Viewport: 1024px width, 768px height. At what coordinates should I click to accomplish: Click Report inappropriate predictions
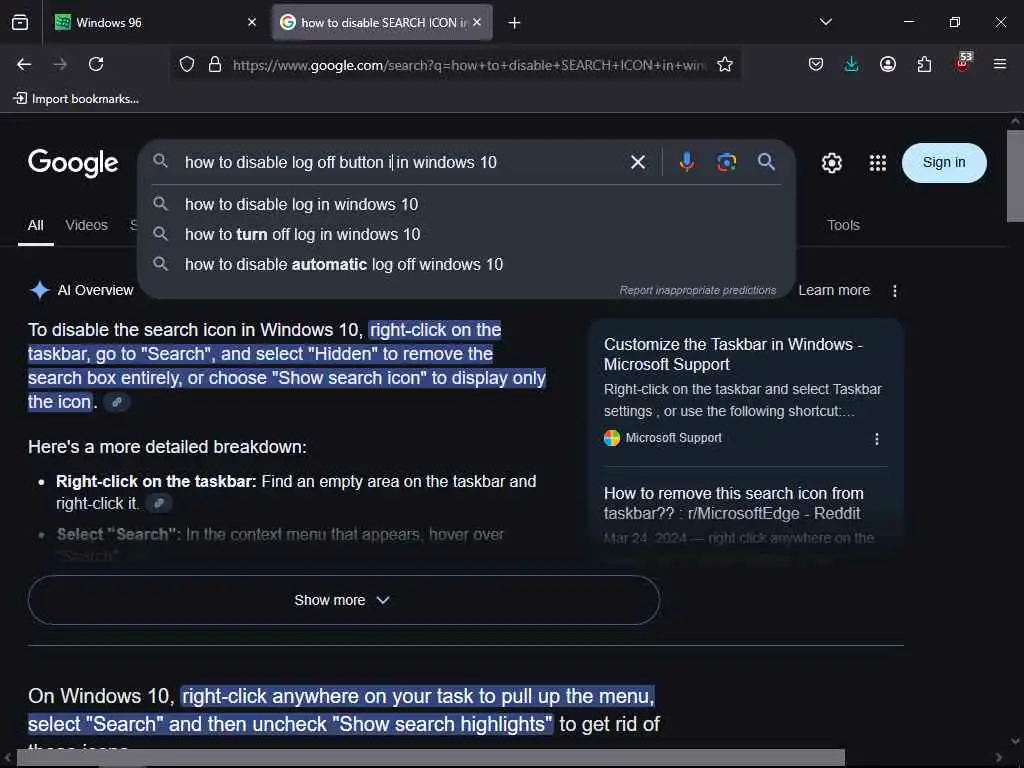pos(697,290)
